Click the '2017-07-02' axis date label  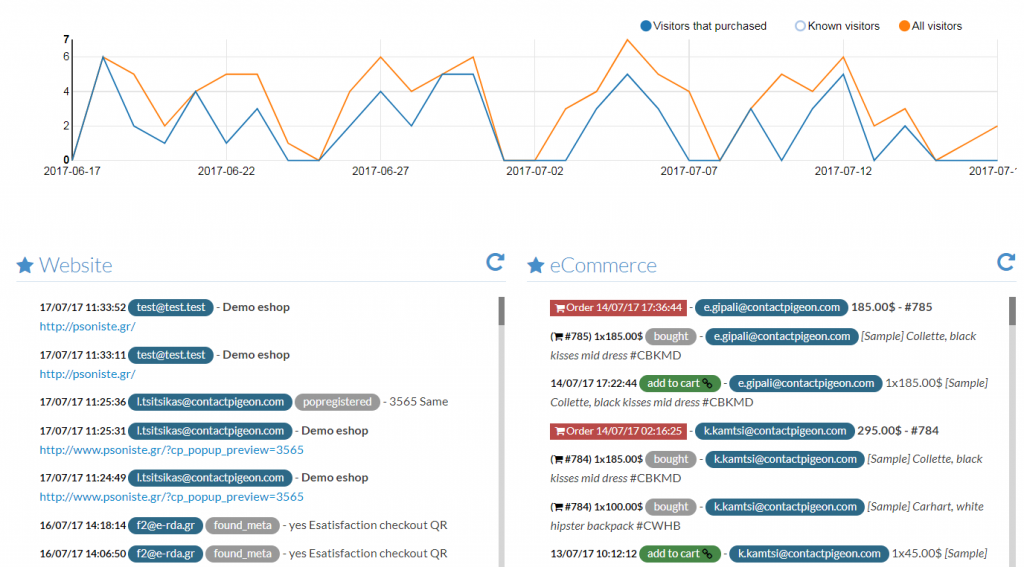[x=534, y=171]
